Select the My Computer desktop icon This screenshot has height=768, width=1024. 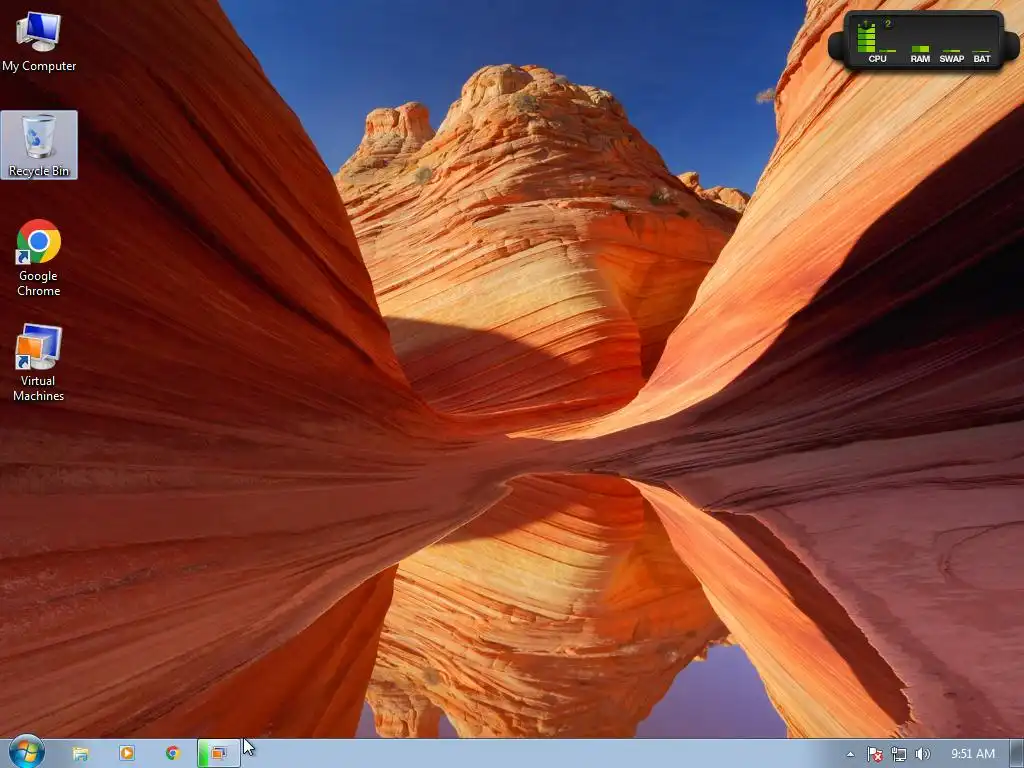39,41
